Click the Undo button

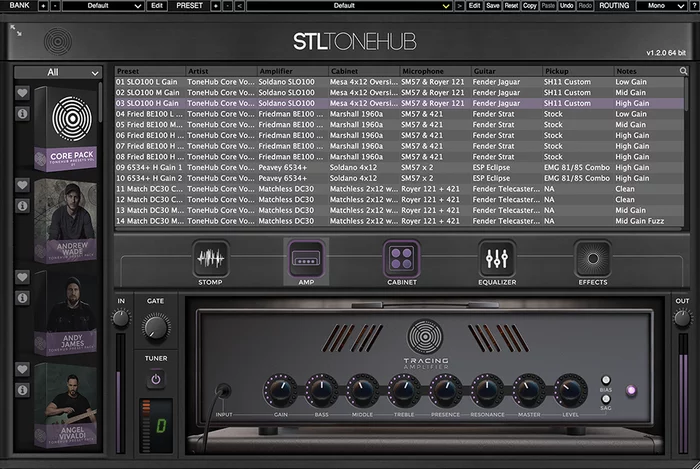(x=567, y=6)
